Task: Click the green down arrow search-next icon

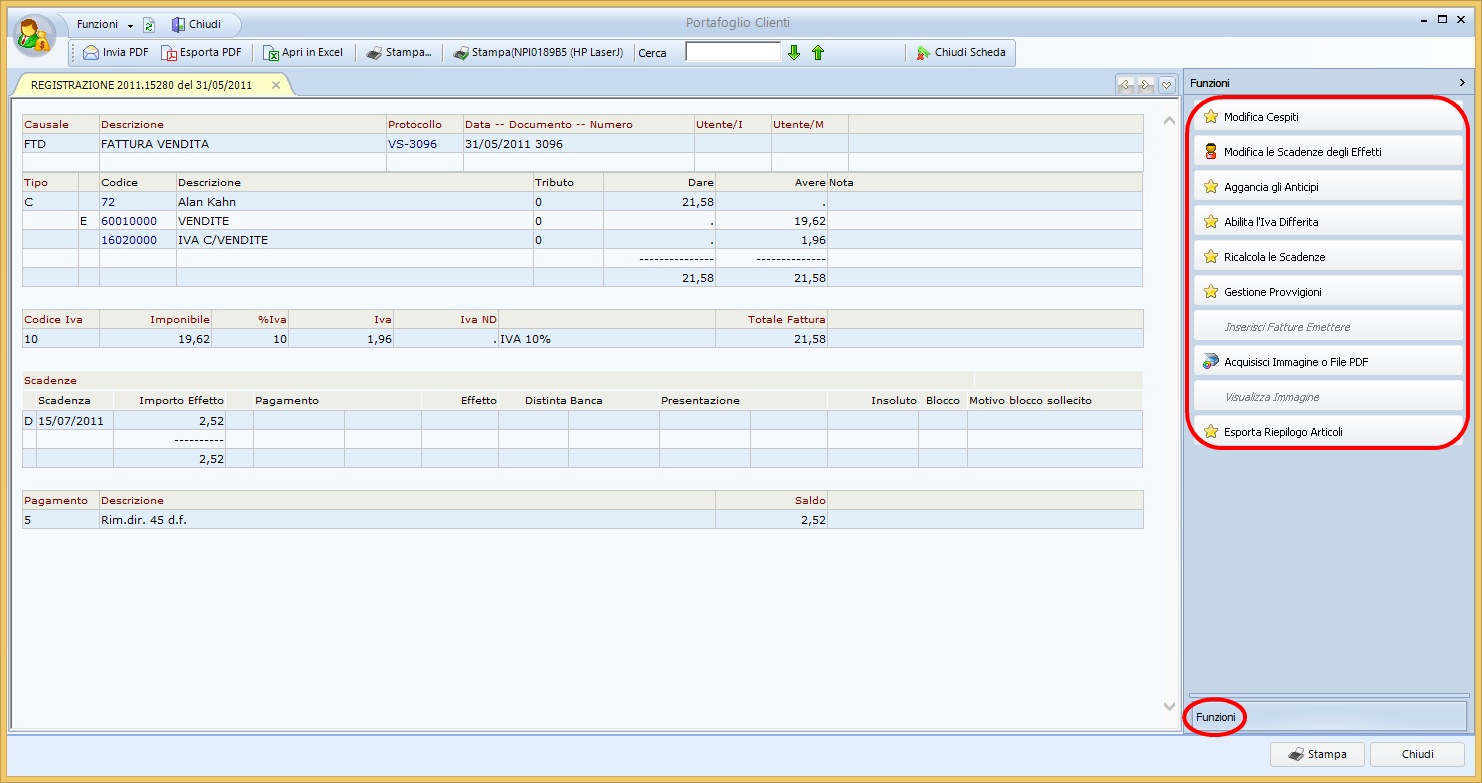Action: pos(794,53)
